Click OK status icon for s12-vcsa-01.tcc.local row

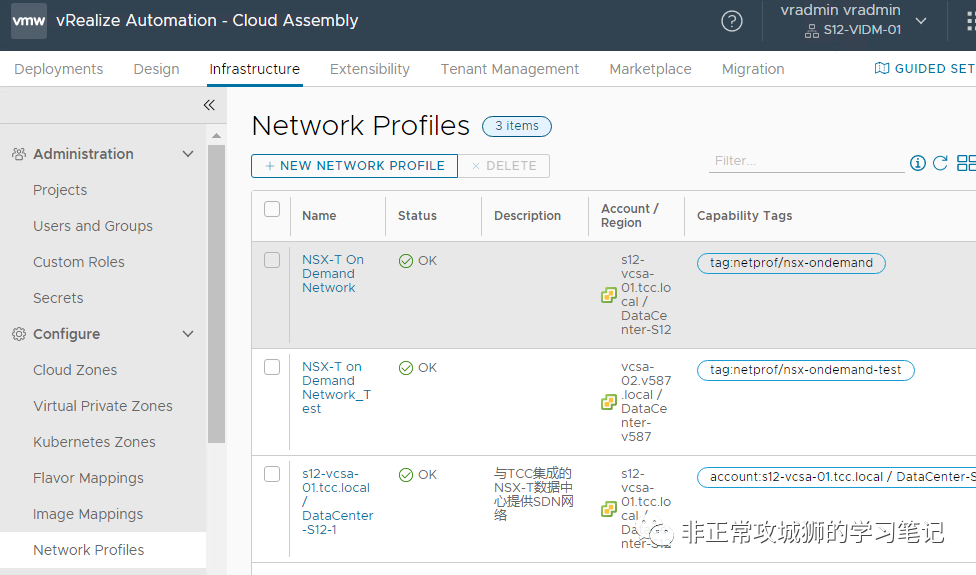pyautogui.click(x=406, y=475)
